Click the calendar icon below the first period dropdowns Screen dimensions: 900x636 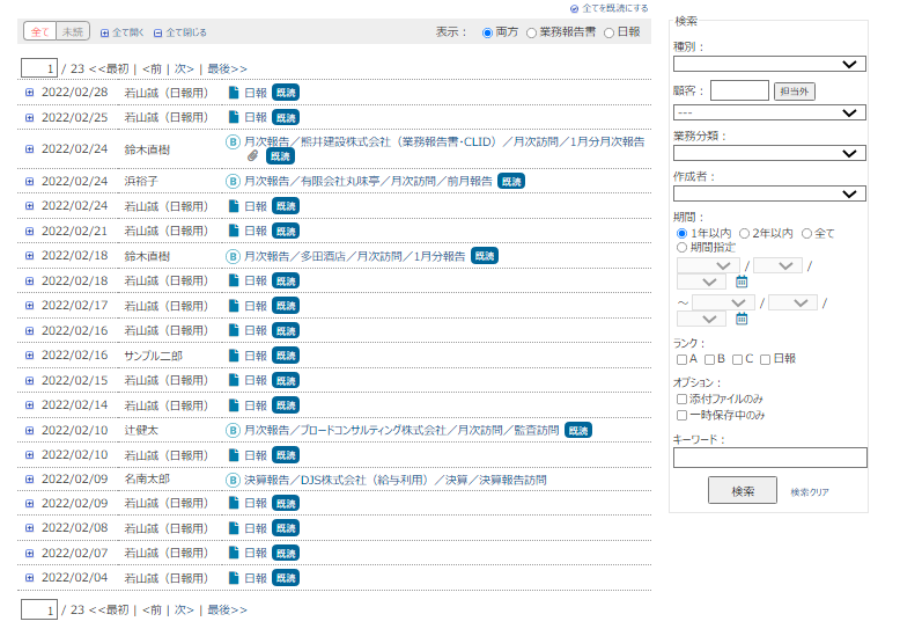click(741, 281)
